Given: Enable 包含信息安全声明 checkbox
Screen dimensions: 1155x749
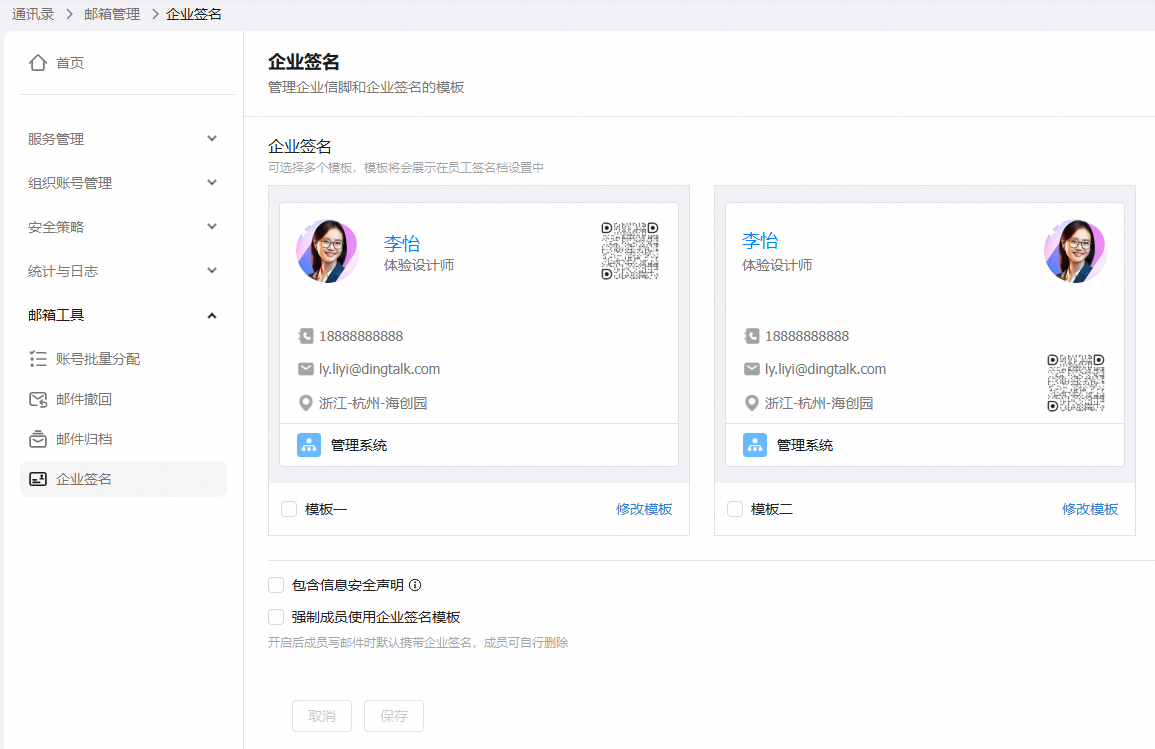Looking at the screenshot, I should pos(276,585).
